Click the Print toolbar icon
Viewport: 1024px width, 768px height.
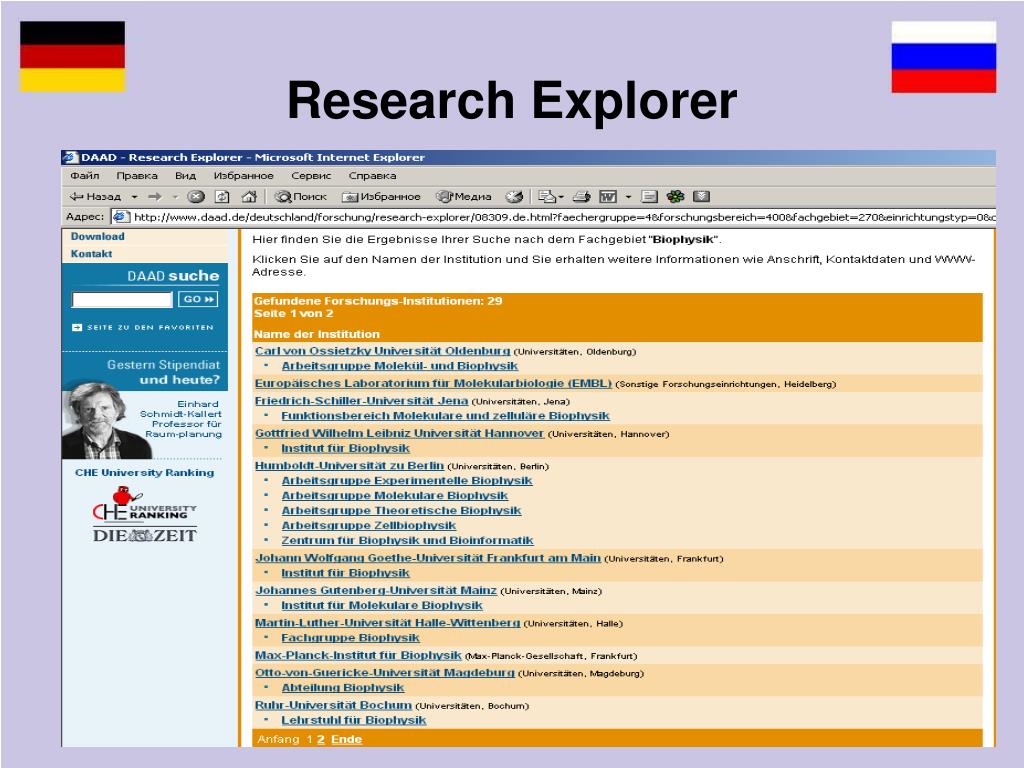coord(581,197)
